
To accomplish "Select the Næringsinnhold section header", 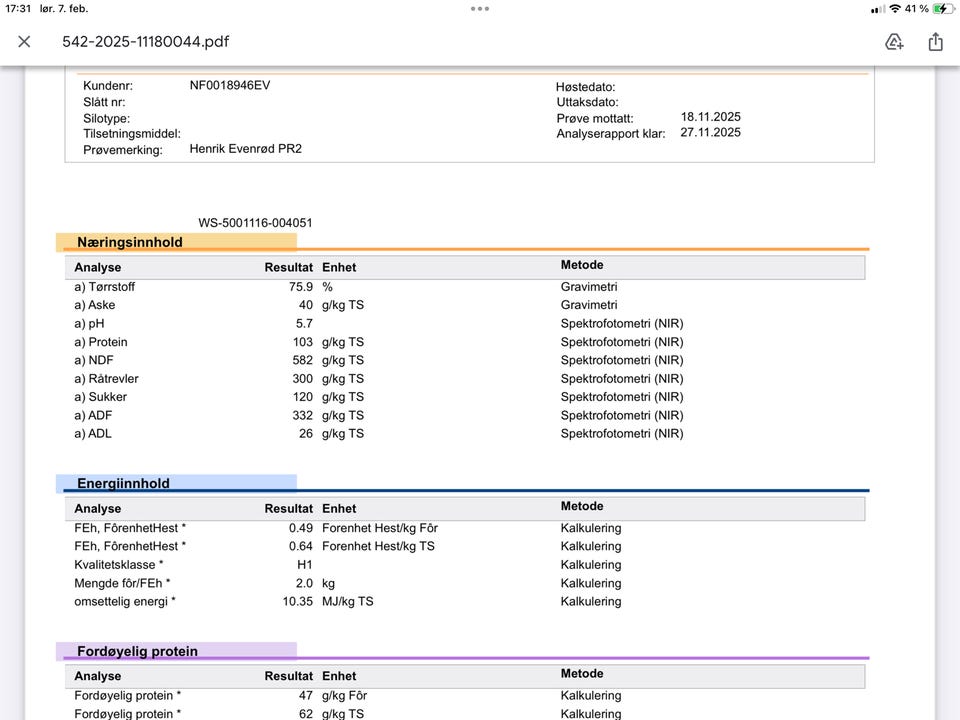I will pyautogui.click(x=130, y=242).
